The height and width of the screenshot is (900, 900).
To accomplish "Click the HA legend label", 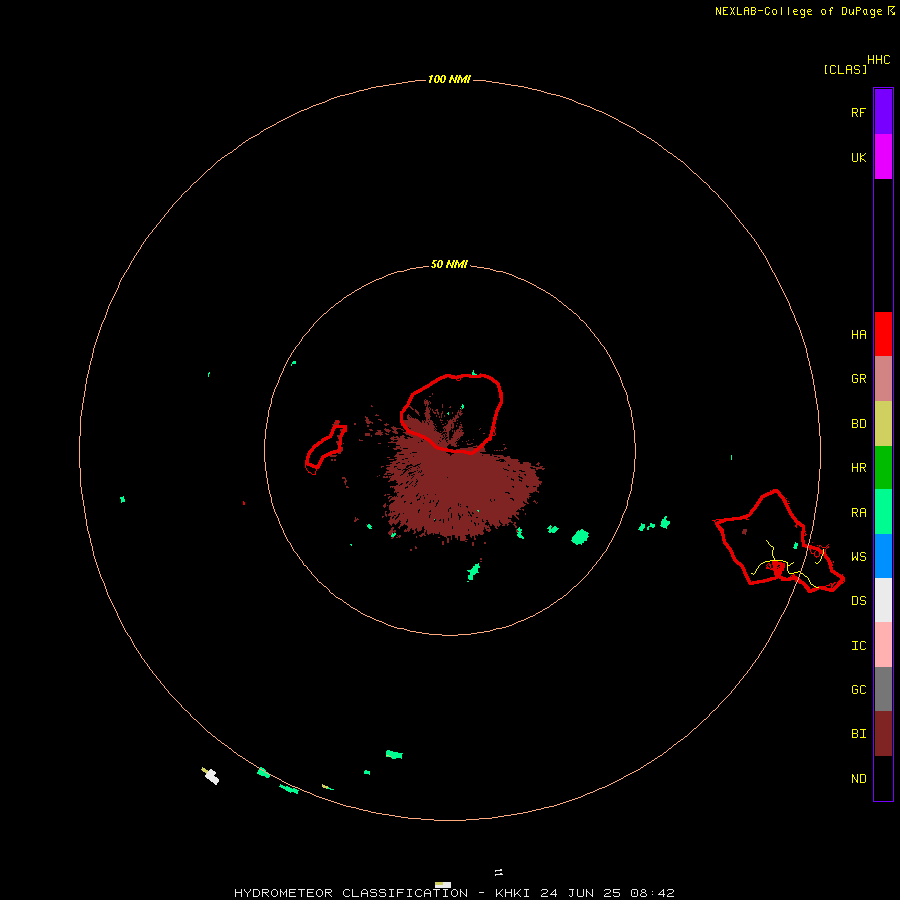I will point(858,335).
